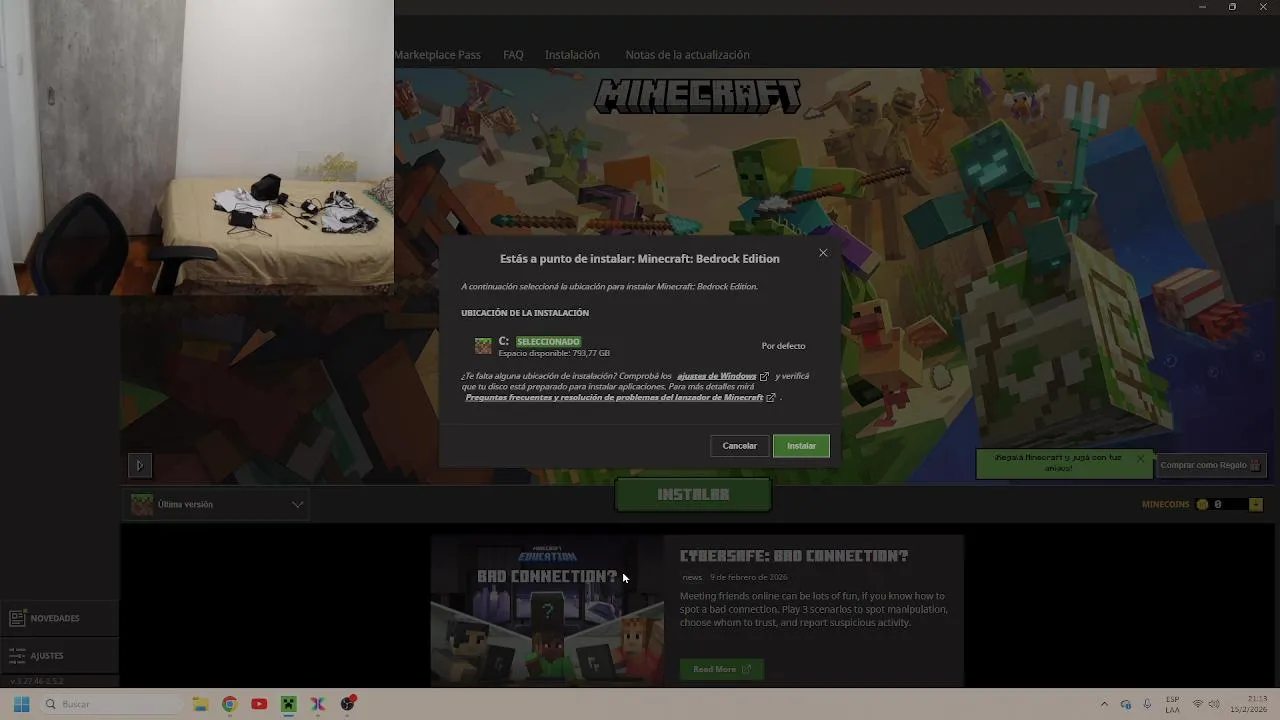Click the Comprar como Regalo button
Image resolution: width=1280 pixels, height=720 pixels.
coord(1212,465)
